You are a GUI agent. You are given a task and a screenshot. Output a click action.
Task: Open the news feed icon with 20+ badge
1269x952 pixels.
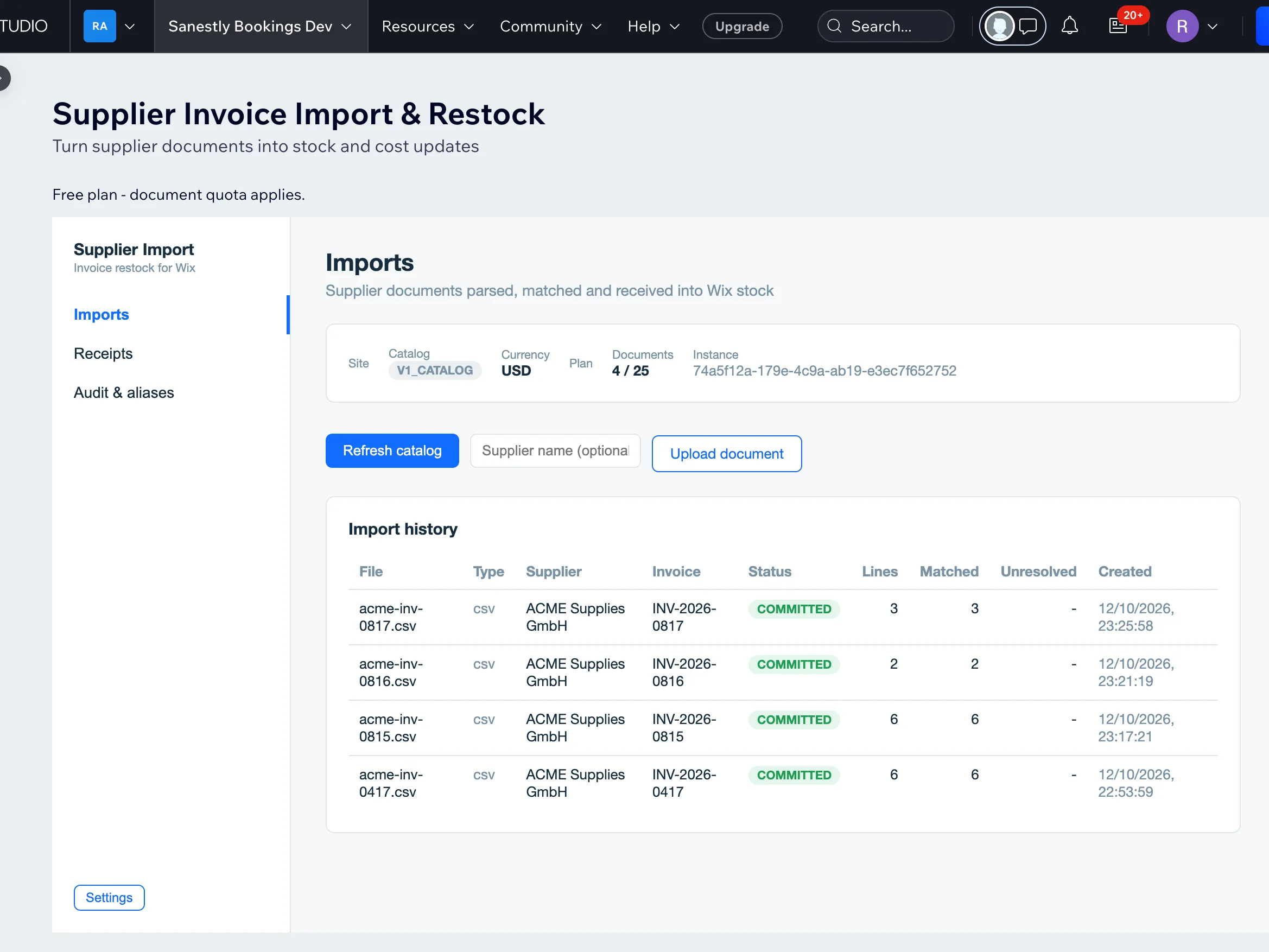[x=1119, y=26]
